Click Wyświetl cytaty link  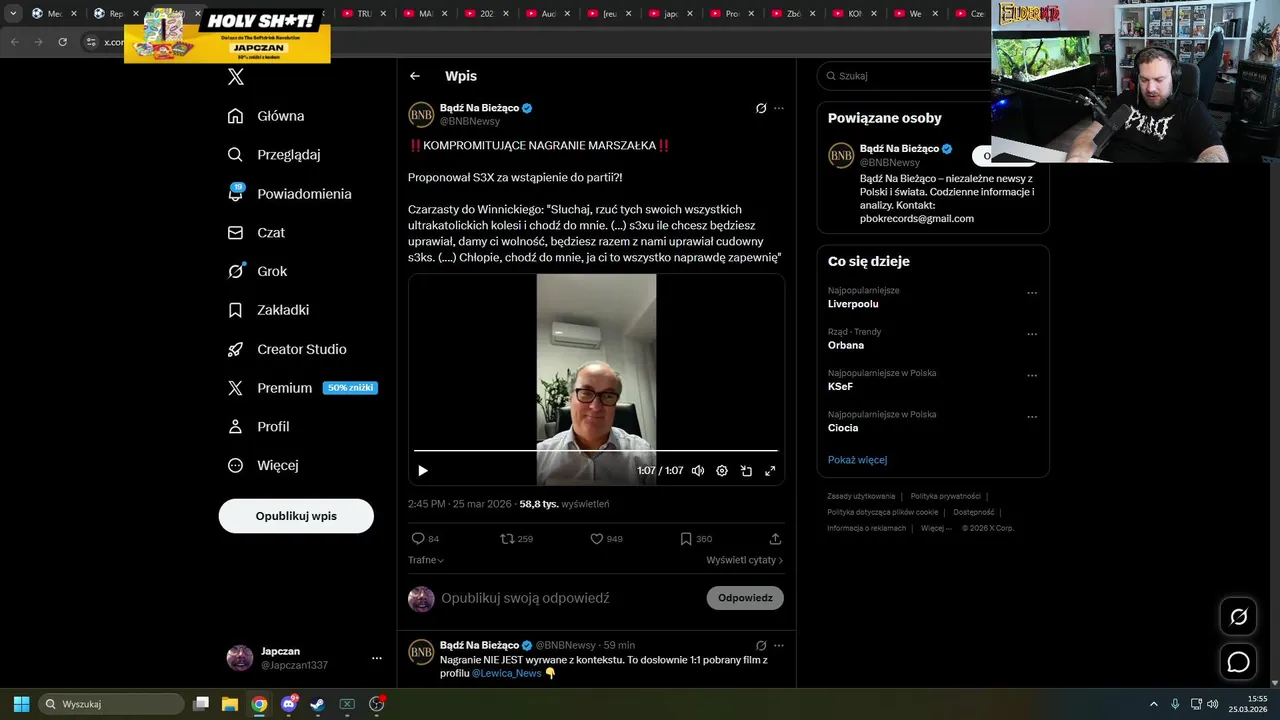pos(744,560)
